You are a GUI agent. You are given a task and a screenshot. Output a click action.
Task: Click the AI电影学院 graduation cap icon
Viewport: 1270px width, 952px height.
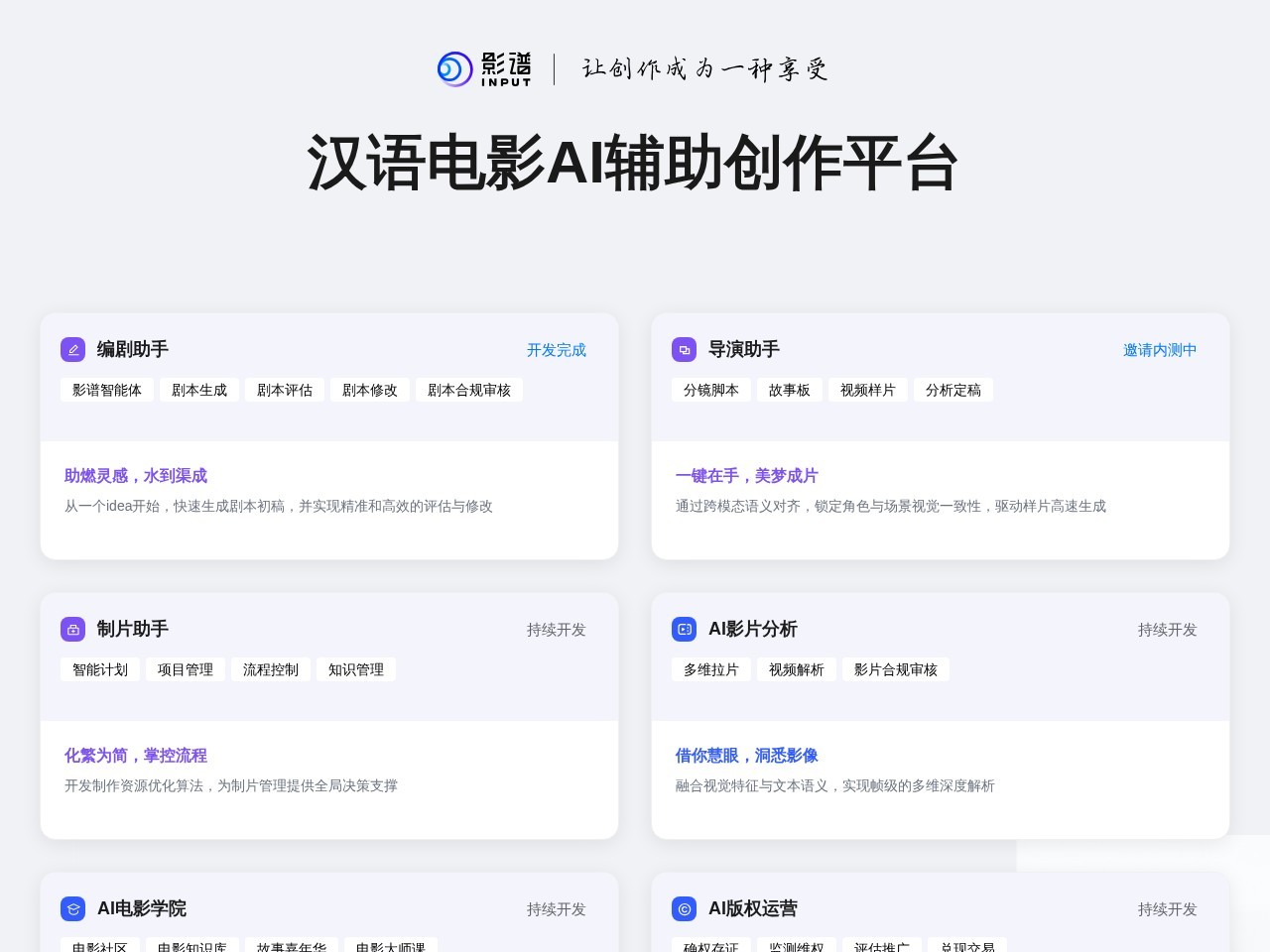coord(72,909)
